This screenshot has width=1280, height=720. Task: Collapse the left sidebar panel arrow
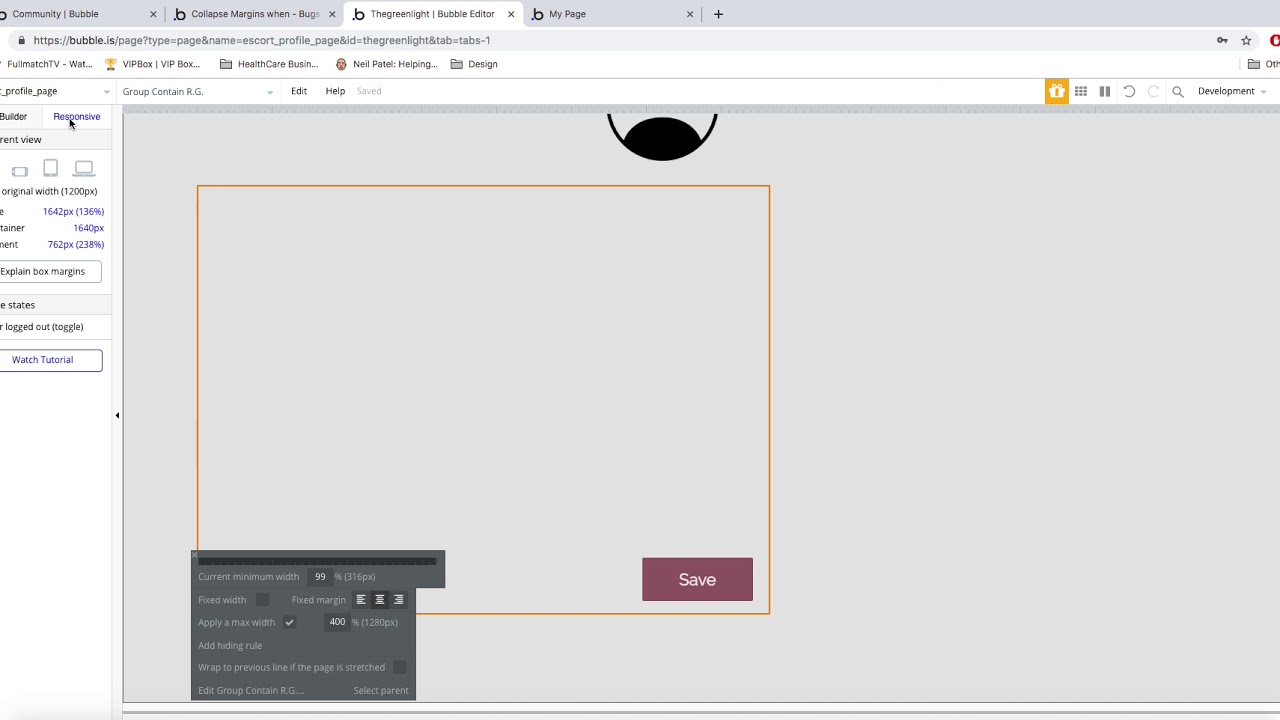point(117,415)
